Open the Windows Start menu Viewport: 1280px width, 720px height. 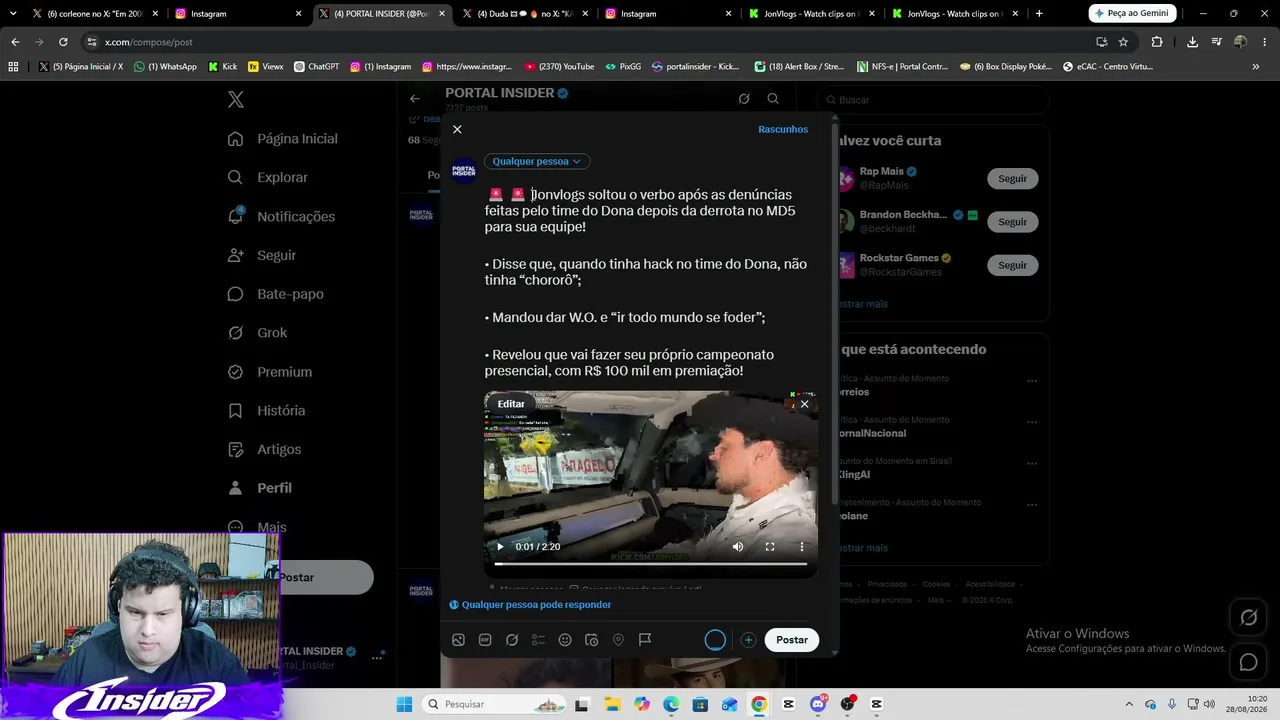pyautogui.click(x=404, y=704)
